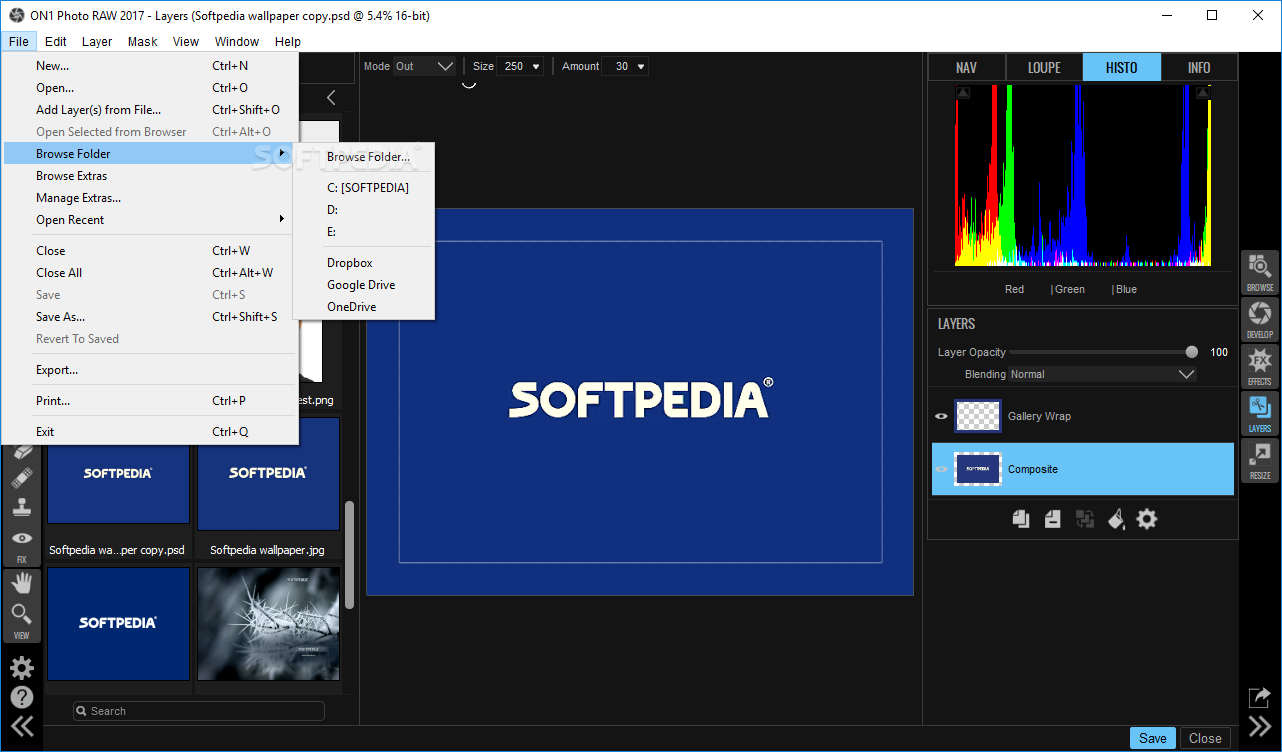1282x752 pixels.
Task: Open the Amount 30 dropdown arrow
Action: point(641,67)
